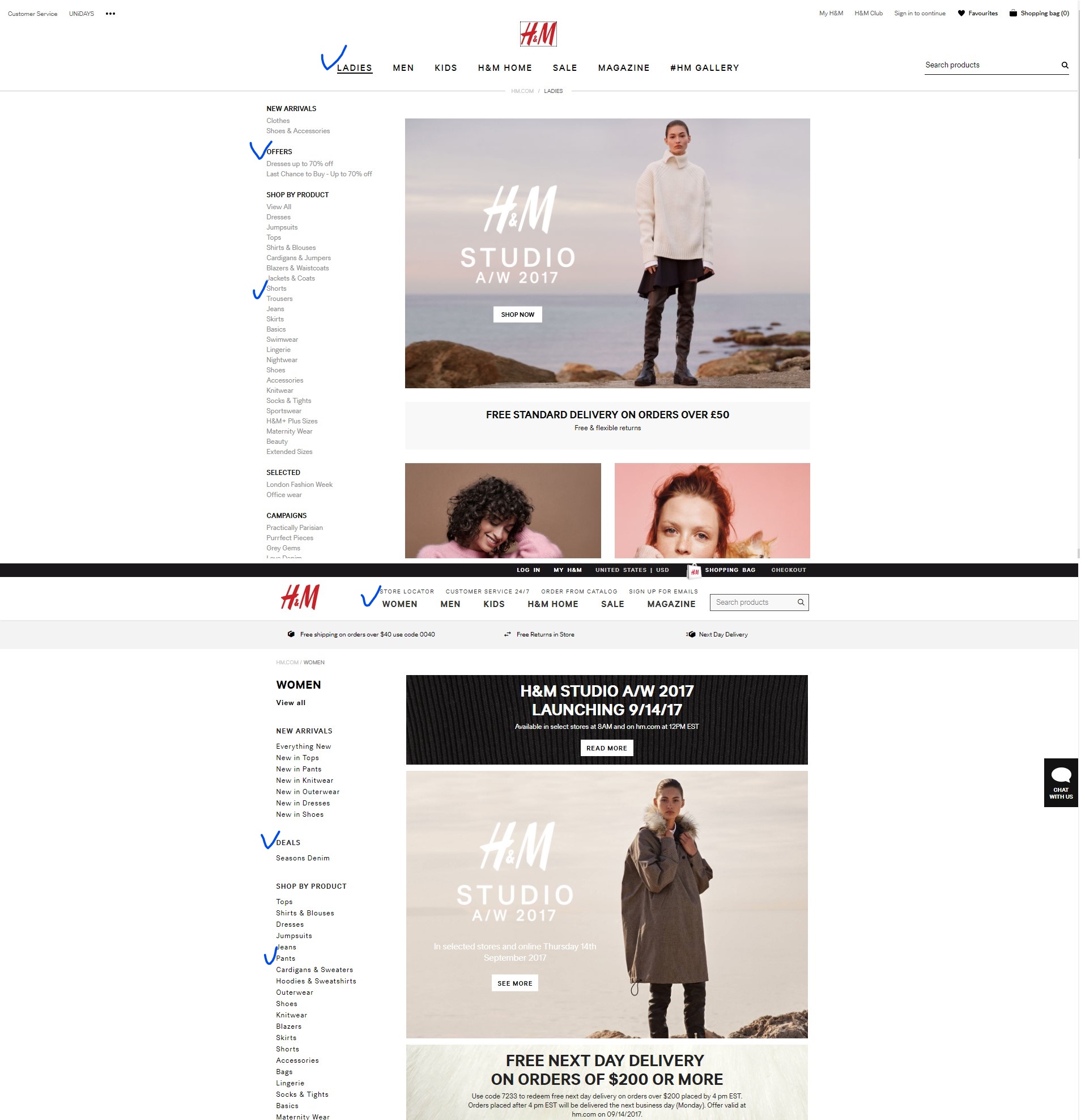This screenshot has width=1081, height=1120.
Task: Select Trousers in the product list
Action: click(279, 299)
